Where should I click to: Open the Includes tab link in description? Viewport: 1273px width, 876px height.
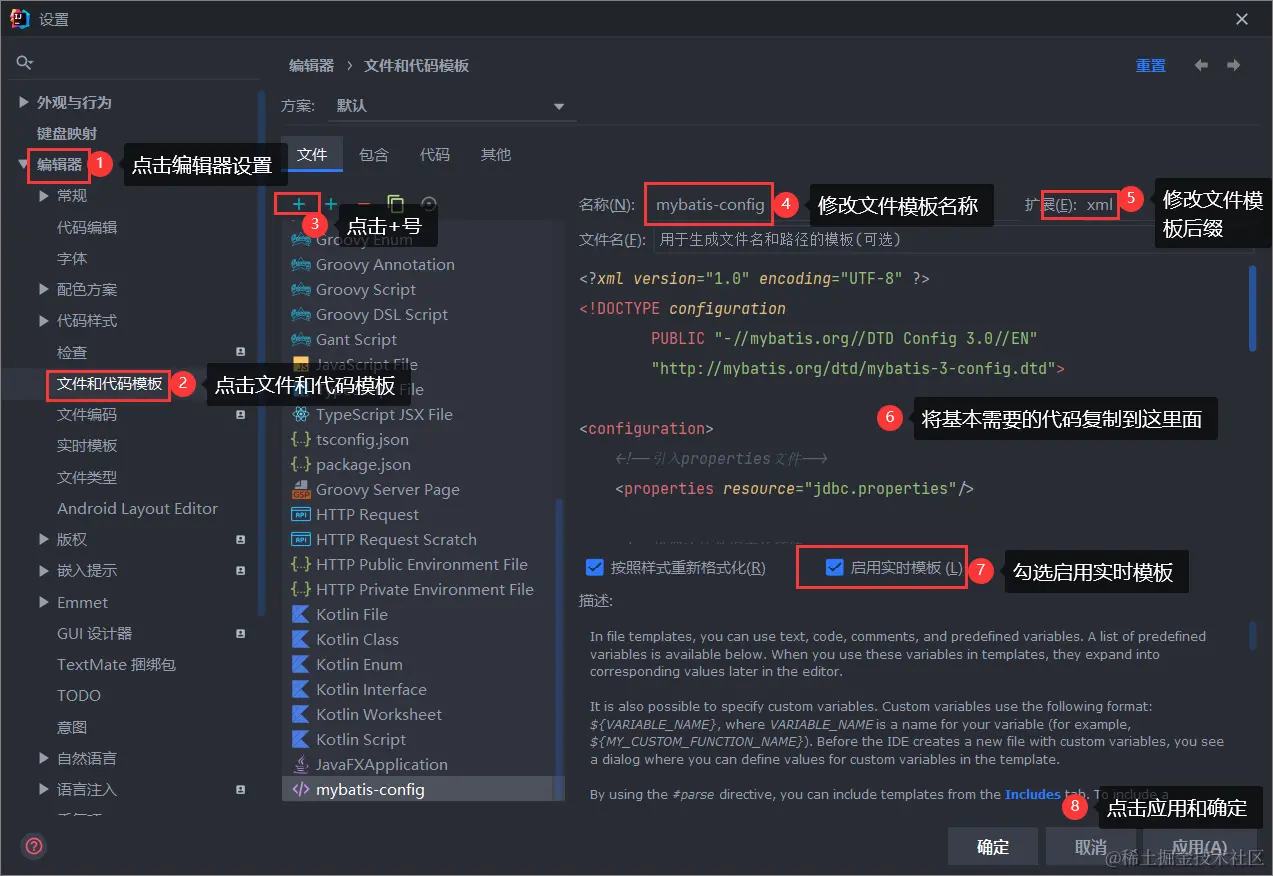click(x=1033, y=794)
